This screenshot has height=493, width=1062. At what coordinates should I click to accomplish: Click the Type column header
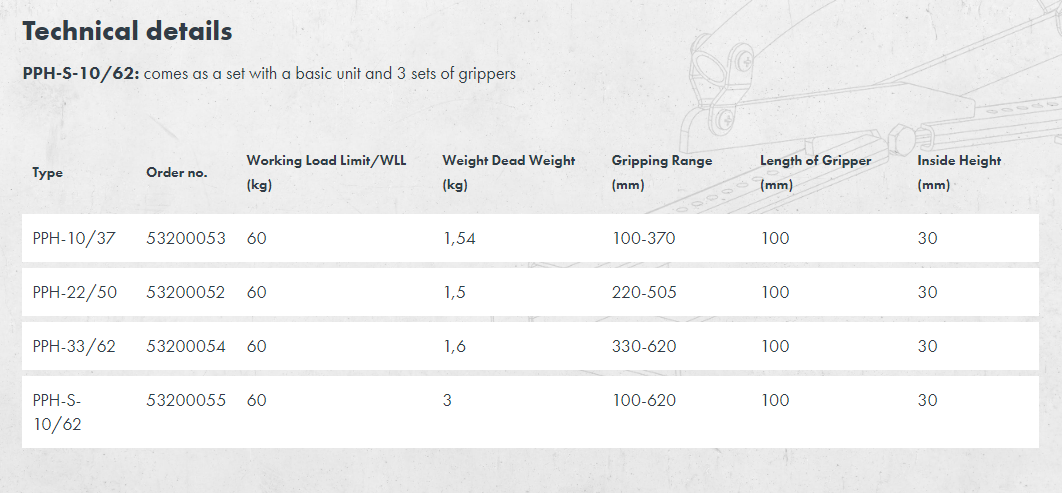pos(47,173)
